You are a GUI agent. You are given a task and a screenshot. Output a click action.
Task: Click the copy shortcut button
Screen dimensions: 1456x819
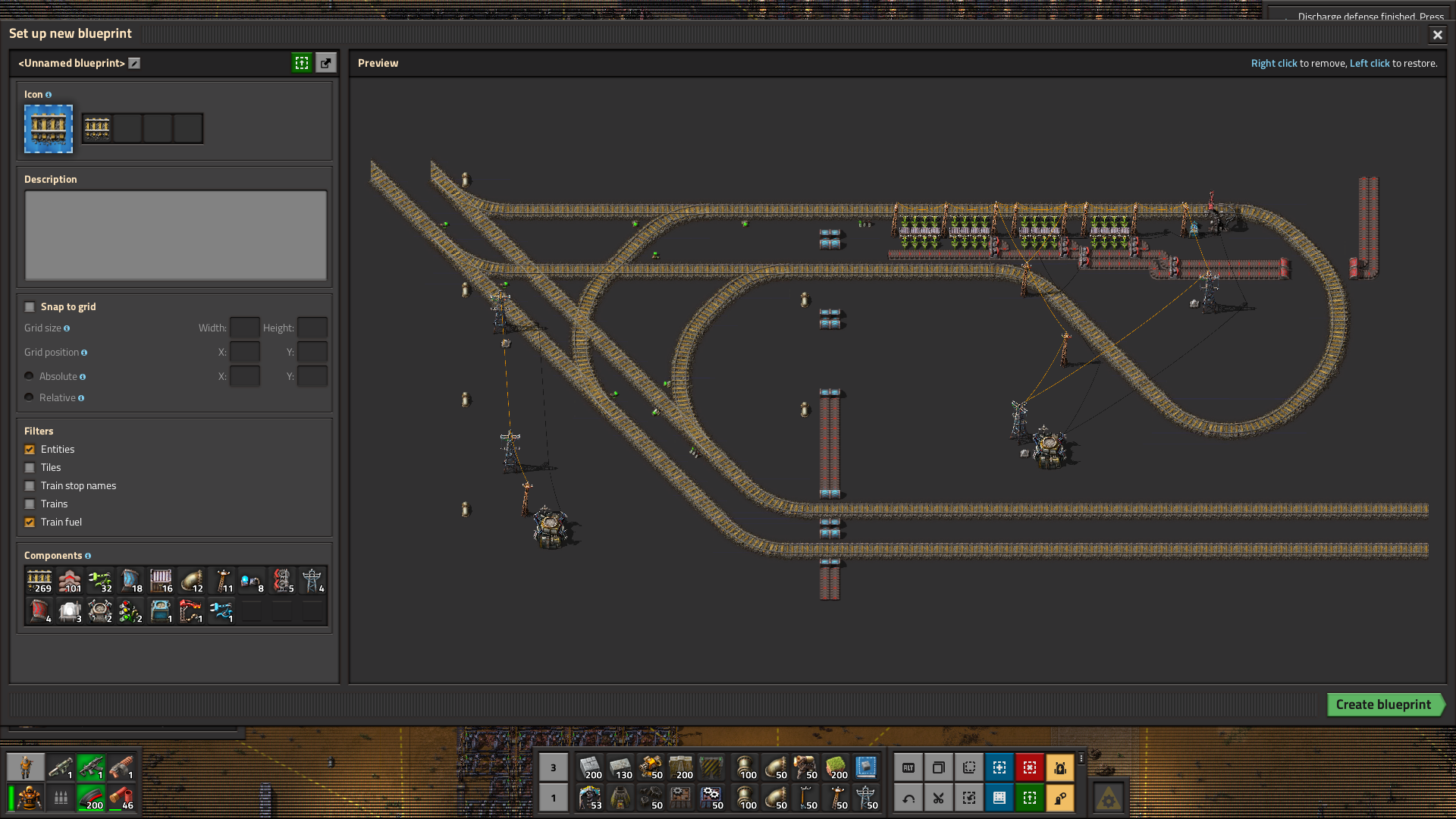click(939, 767)
